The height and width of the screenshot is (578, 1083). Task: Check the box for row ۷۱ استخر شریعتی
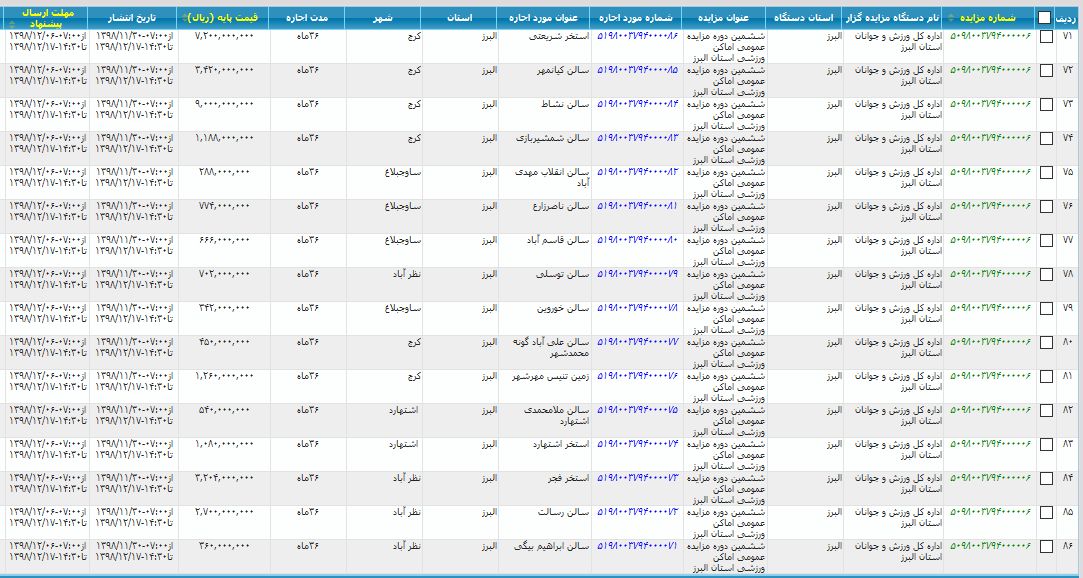[1046, 36]
